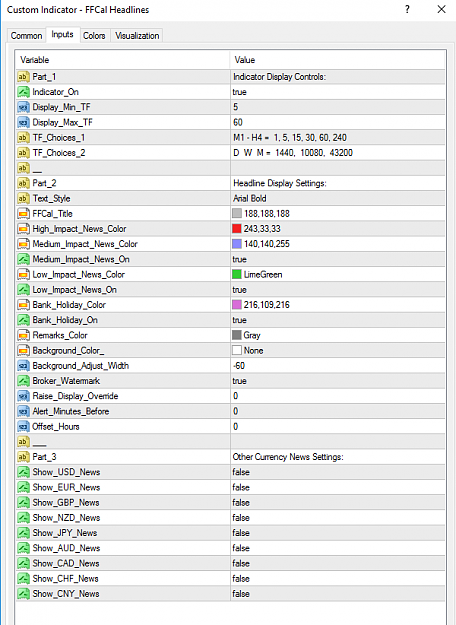
Task: Click the color icon beside Low_Impact_News_Color
Action: 24,274
